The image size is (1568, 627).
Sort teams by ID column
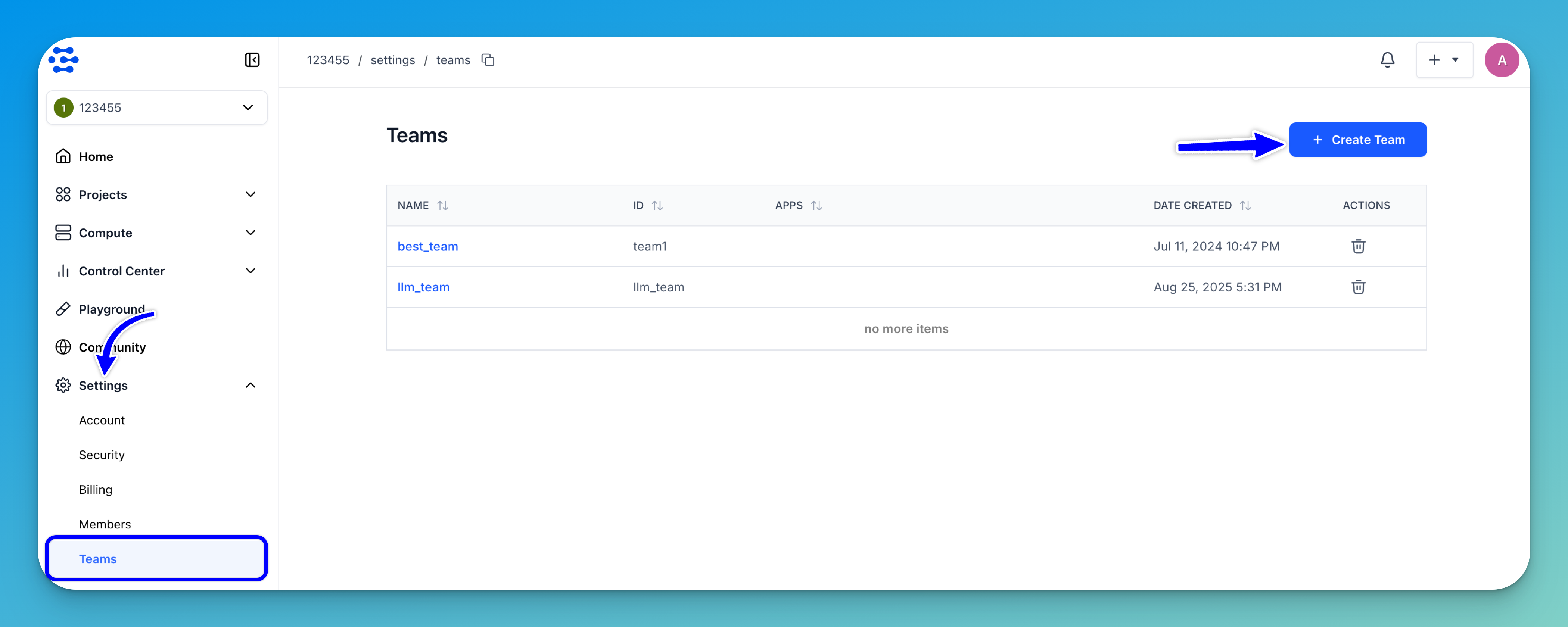[x=657, y=206]
